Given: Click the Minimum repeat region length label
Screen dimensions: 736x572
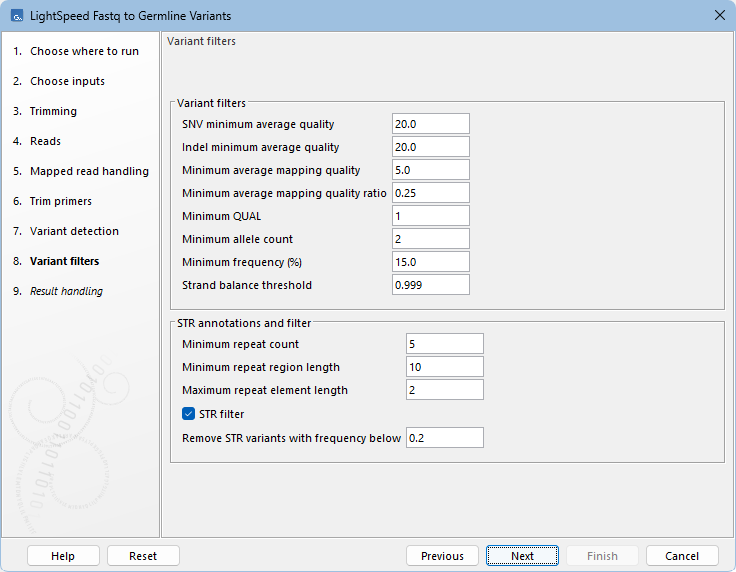Looking at the screenshot, I should pyautogui.click(x=261, y=367).
